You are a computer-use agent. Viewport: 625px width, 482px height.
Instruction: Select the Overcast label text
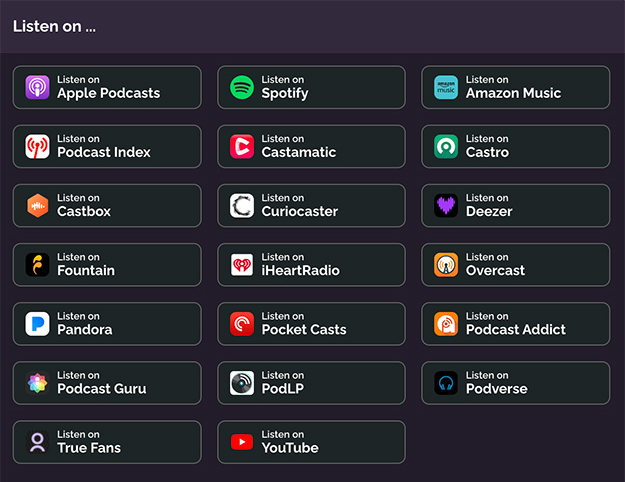pos(495,270)
